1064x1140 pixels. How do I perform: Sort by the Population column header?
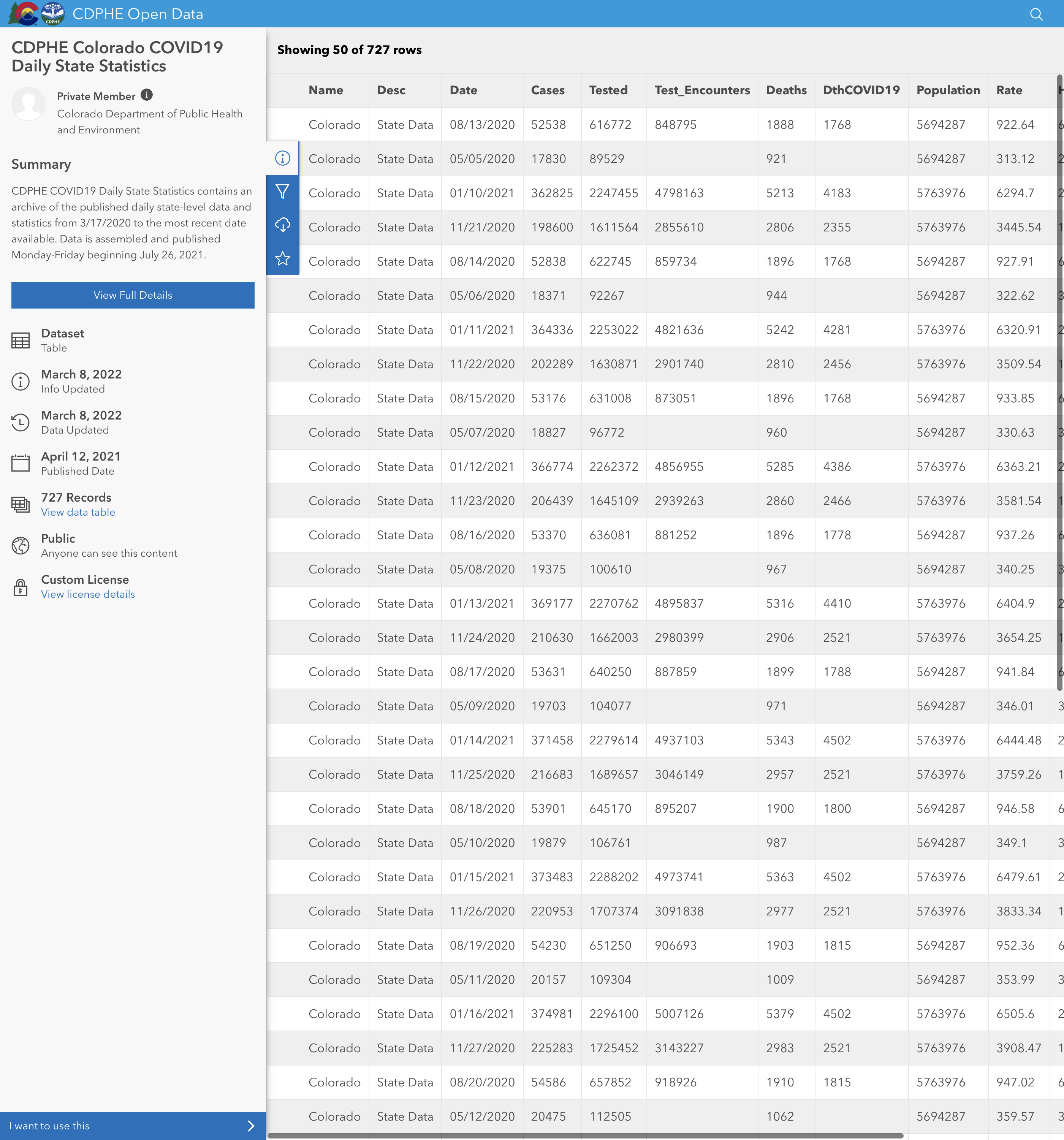pos(948,90)
